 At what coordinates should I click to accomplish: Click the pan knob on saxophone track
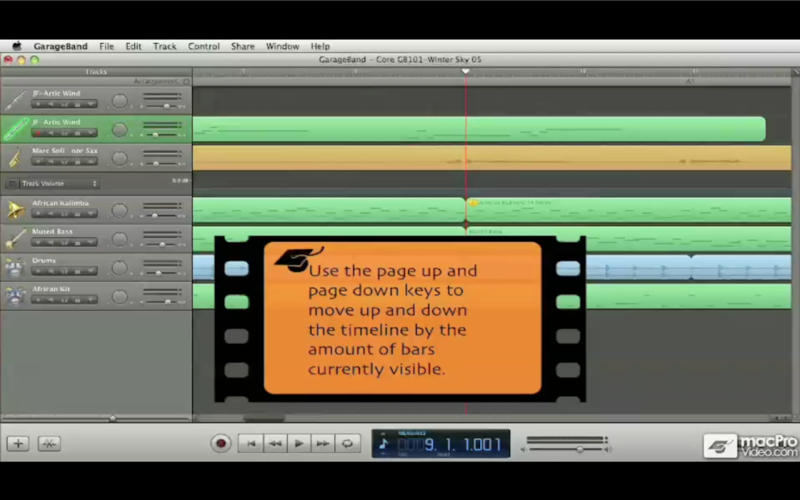tap(119, 158)
